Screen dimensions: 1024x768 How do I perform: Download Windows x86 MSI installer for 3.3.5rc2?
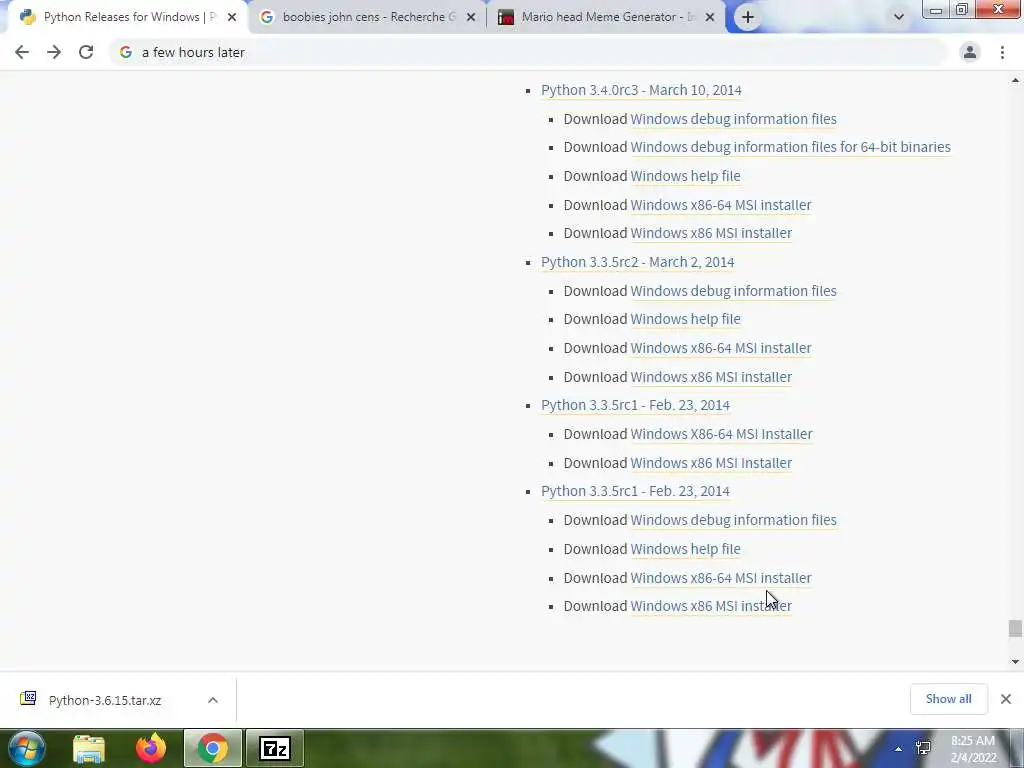coord(711,377)
